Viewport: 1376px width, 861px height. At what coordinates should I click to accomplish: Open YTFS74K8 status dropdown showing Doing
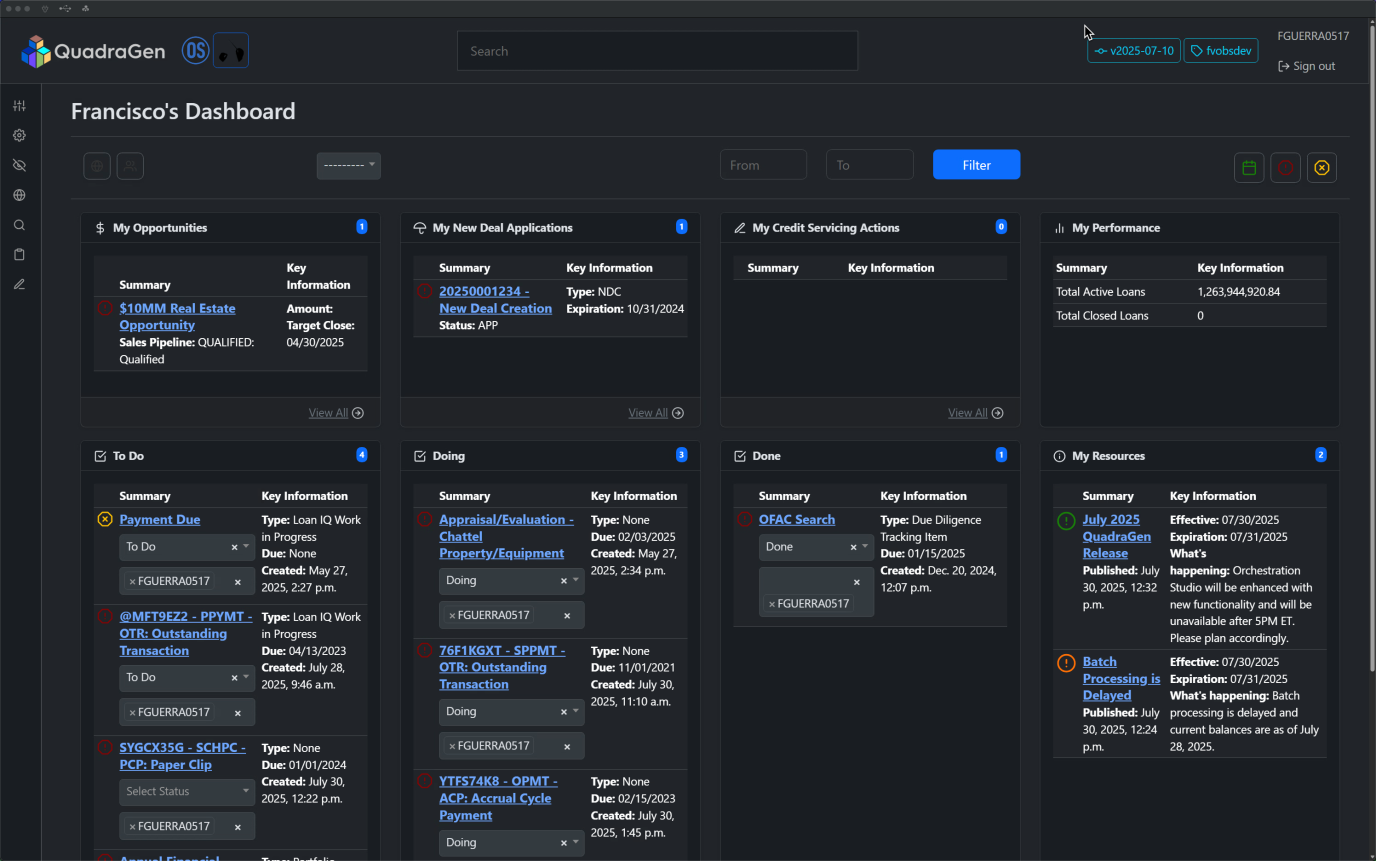(512, 843)
